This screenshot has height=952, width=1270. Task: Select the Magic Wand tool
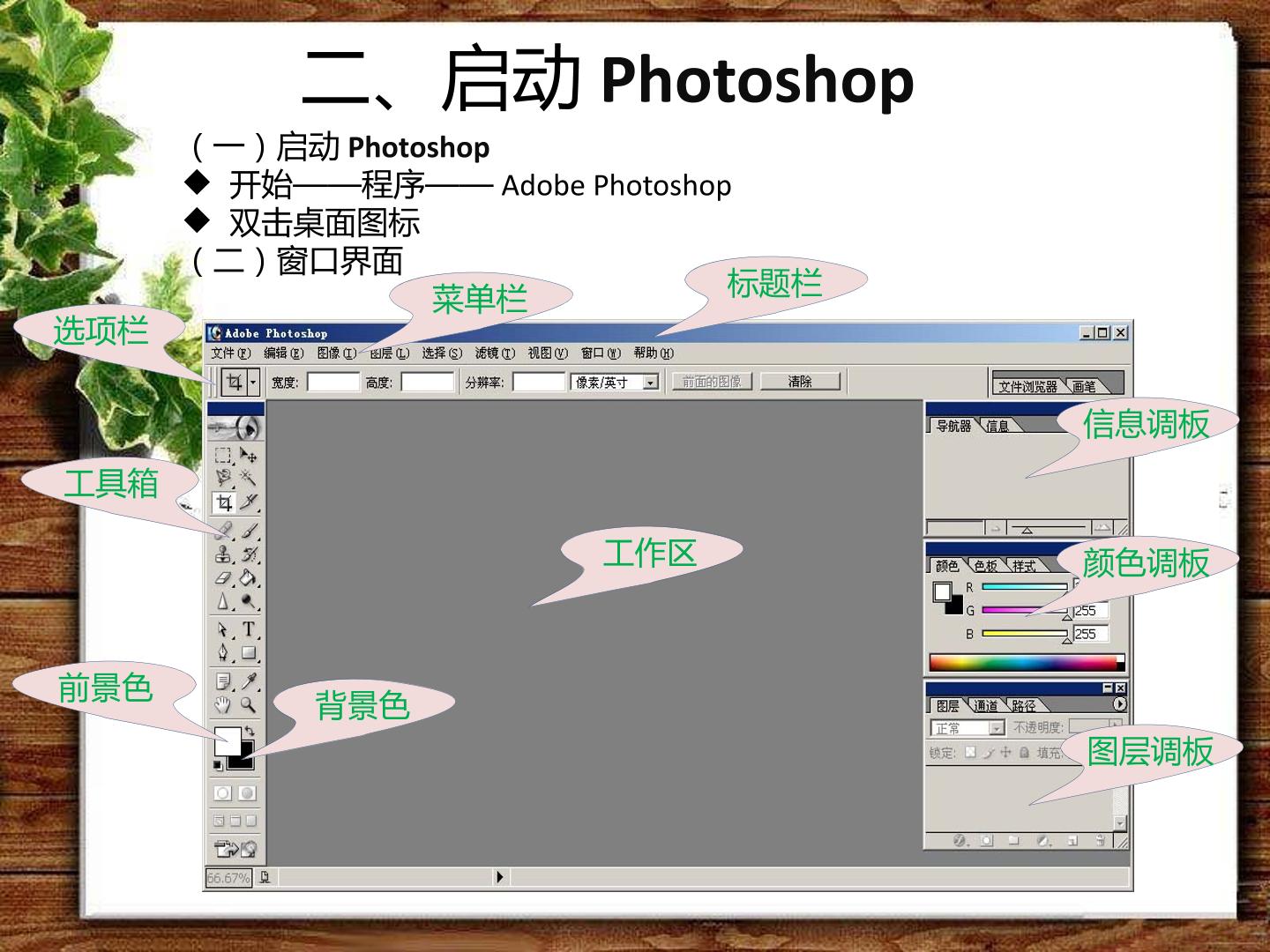[x=249, y=479]
